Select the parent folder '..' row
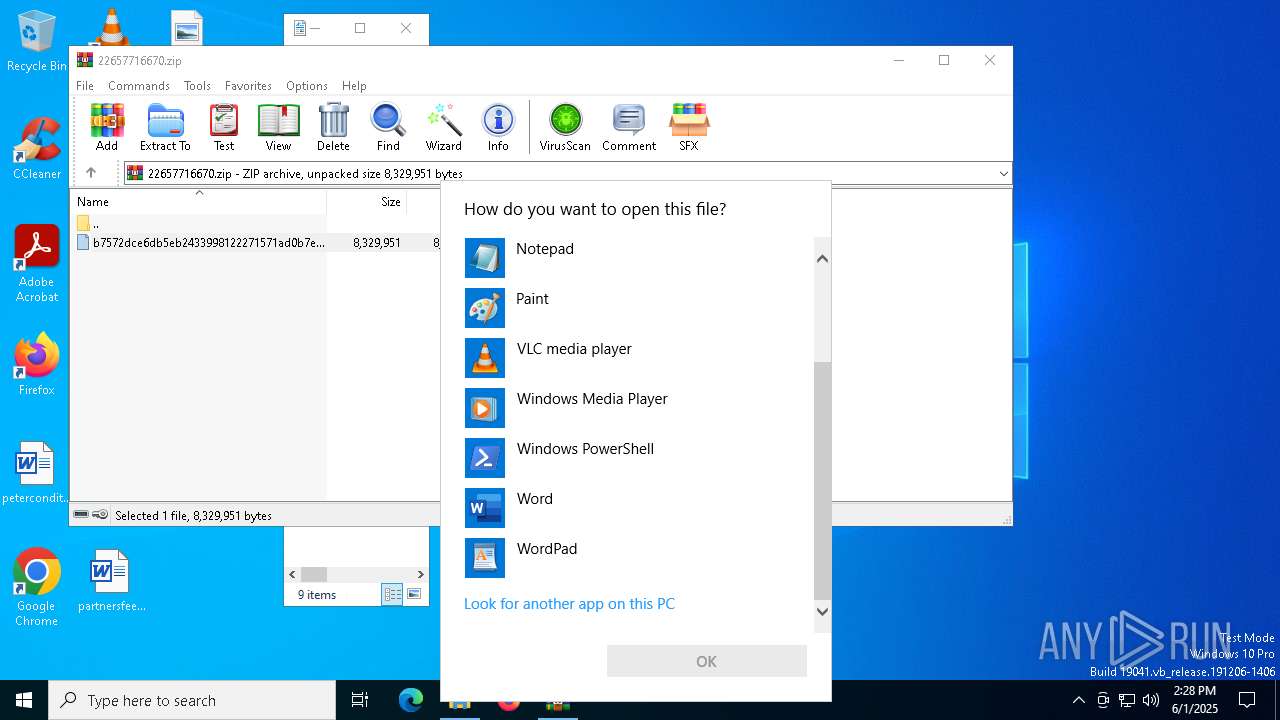 88,223
